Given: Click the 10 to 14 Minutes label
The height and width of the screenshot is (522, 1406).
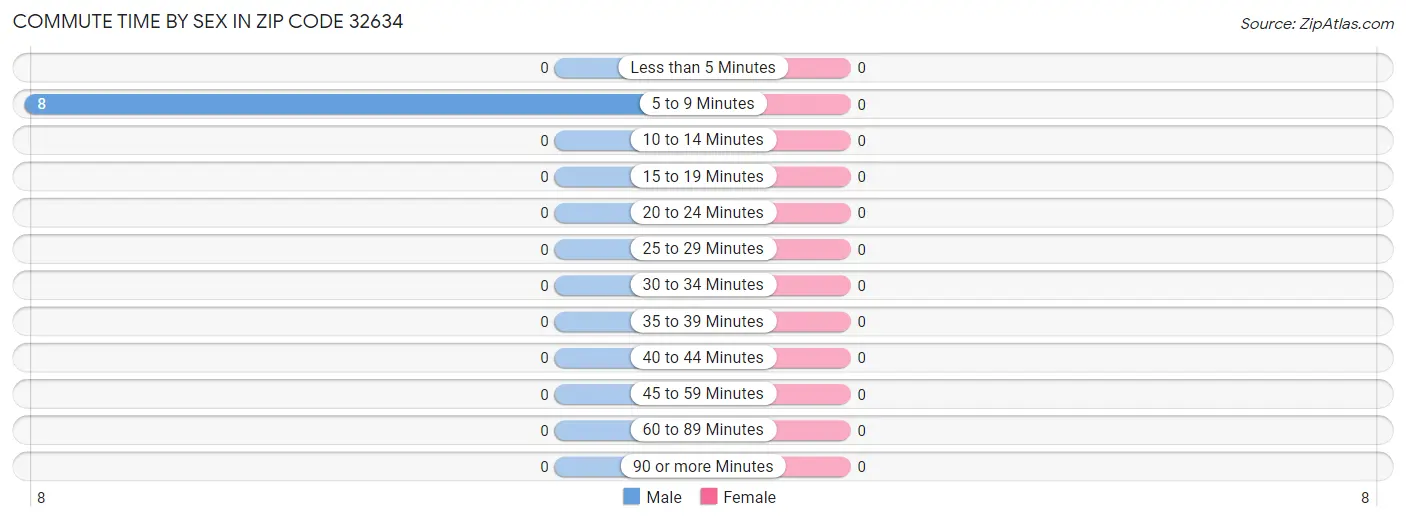Looking at the screenshot, I should coord(703,140).
